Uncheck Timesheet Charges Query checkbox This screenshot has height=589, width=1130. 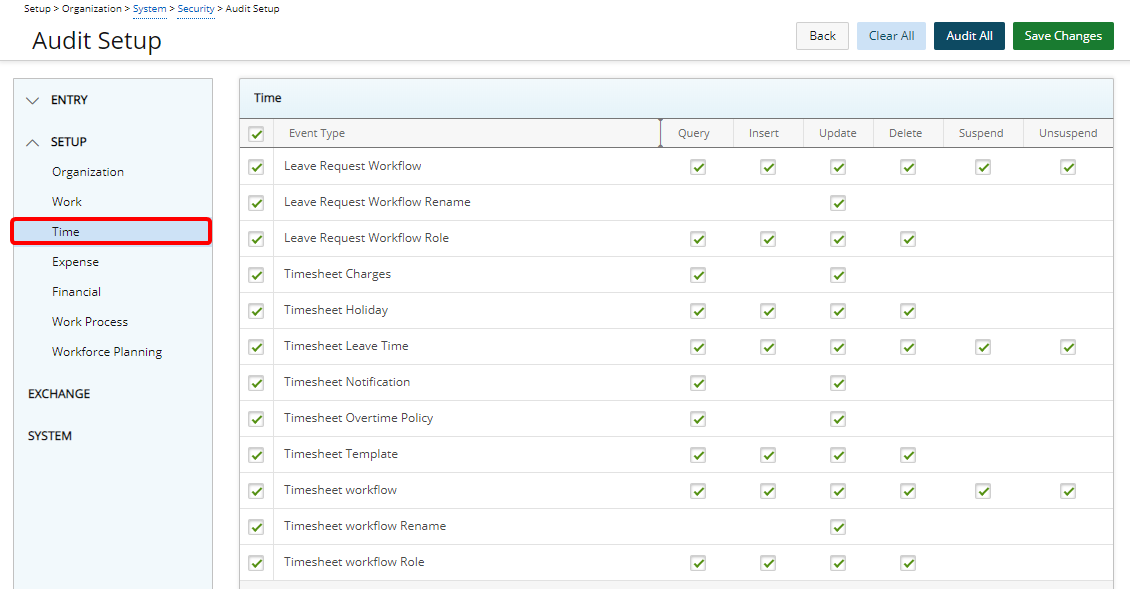tap(698, 275)
